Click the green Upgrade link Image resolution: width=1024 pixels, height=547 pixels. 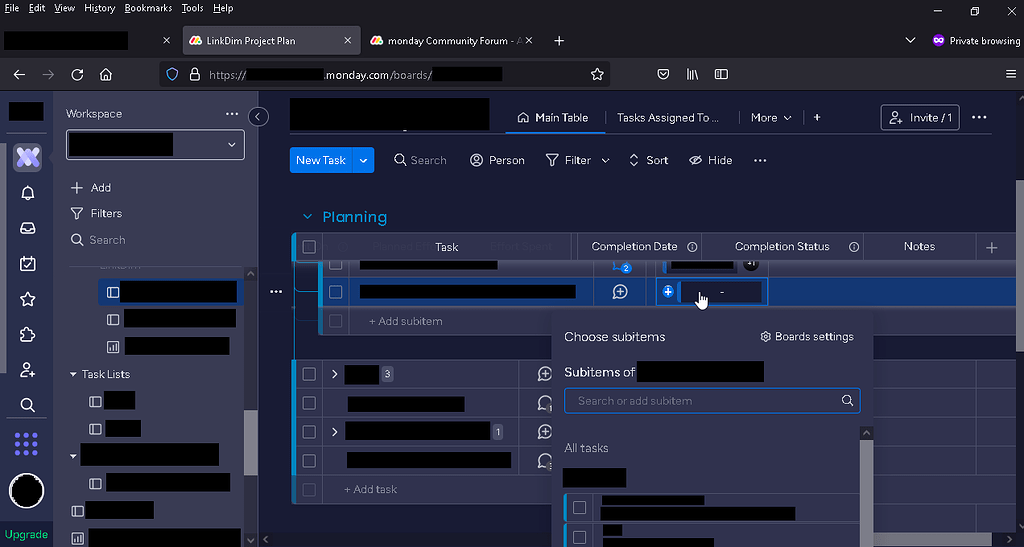pos(26,534)
